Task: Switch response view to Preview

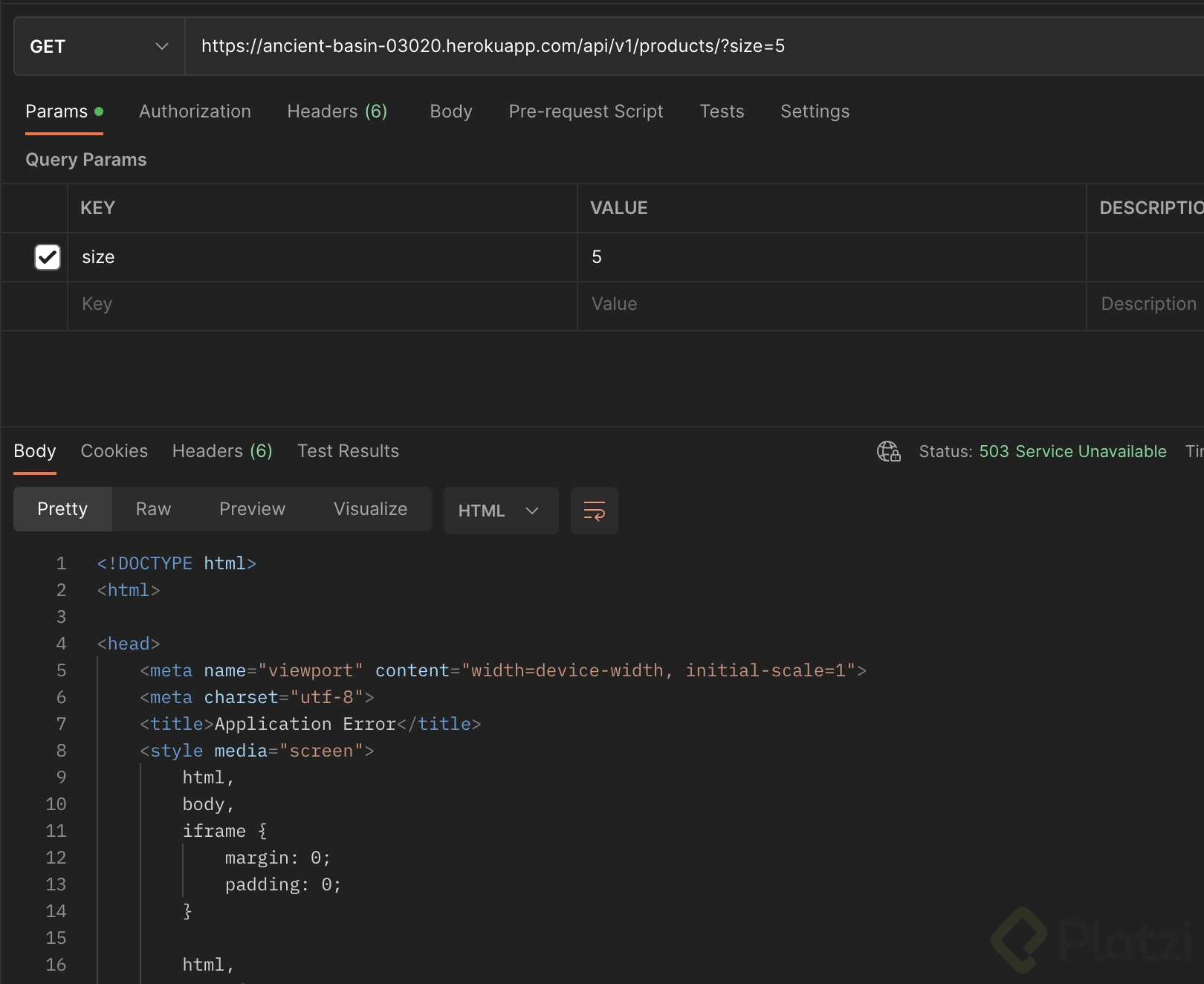Action: [252, 509]
